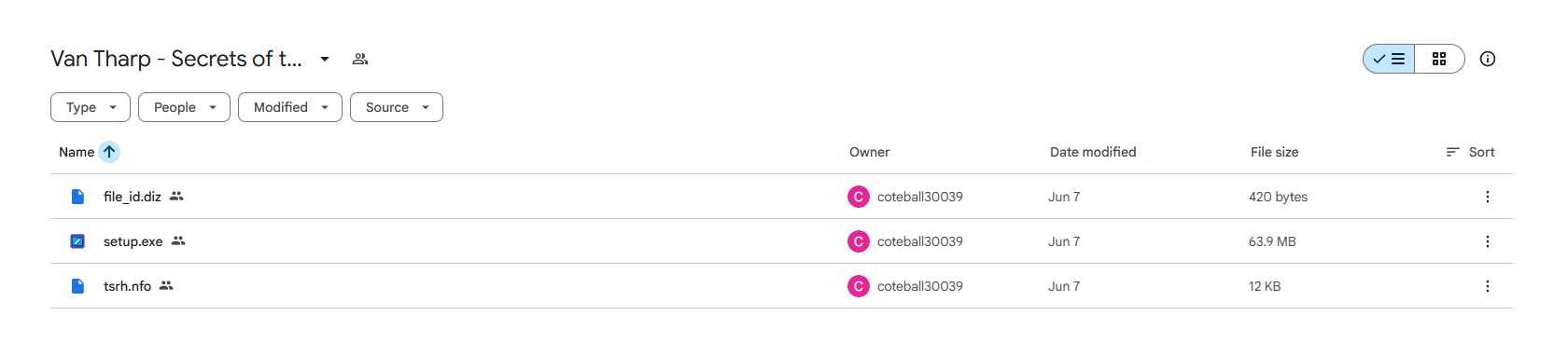Expand the folder title dropdown arrow
This screenshot has width=1568, height=343.
(325, 59)
